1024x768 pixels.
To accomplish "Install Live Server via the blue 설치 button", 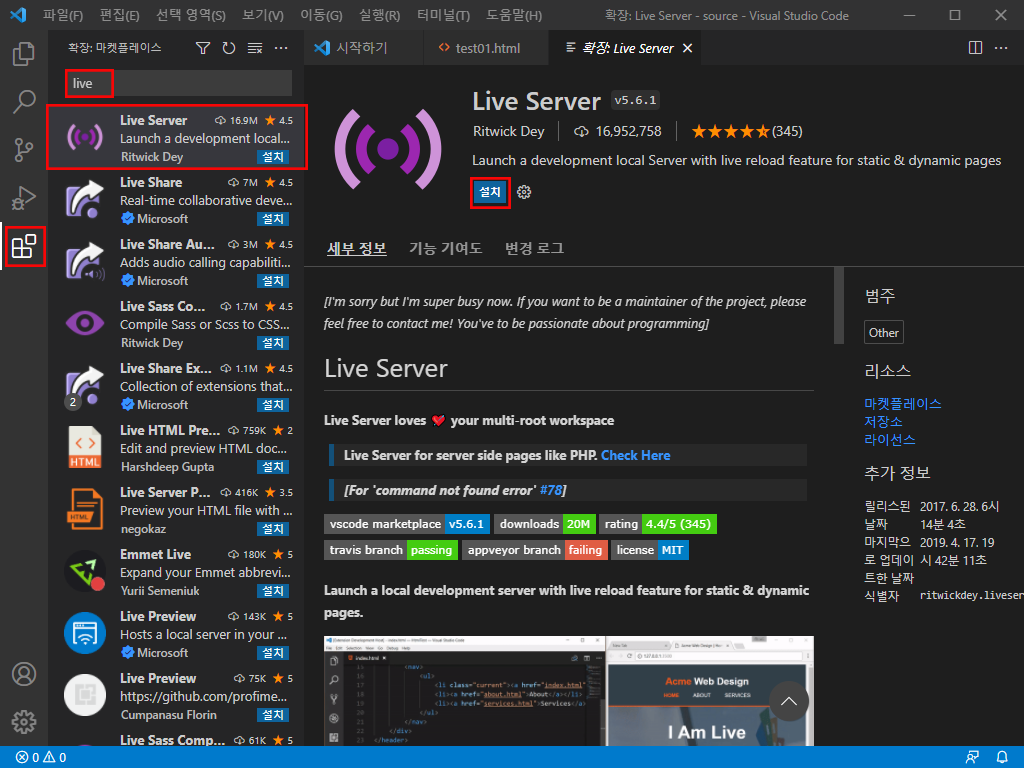I will pos(490,192).
